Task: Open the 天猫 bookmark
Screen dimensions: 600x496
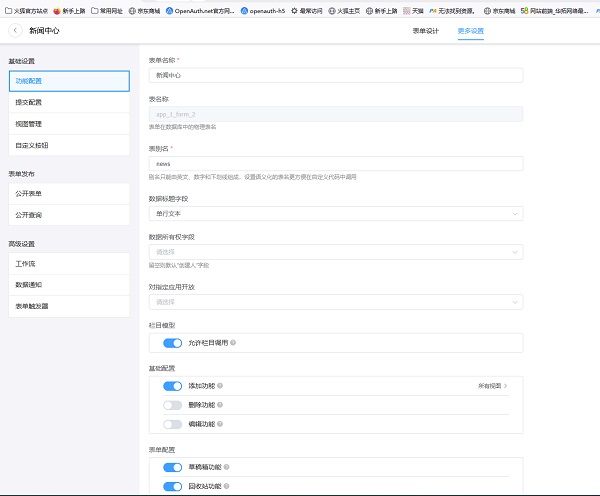Action: point(413,11)
